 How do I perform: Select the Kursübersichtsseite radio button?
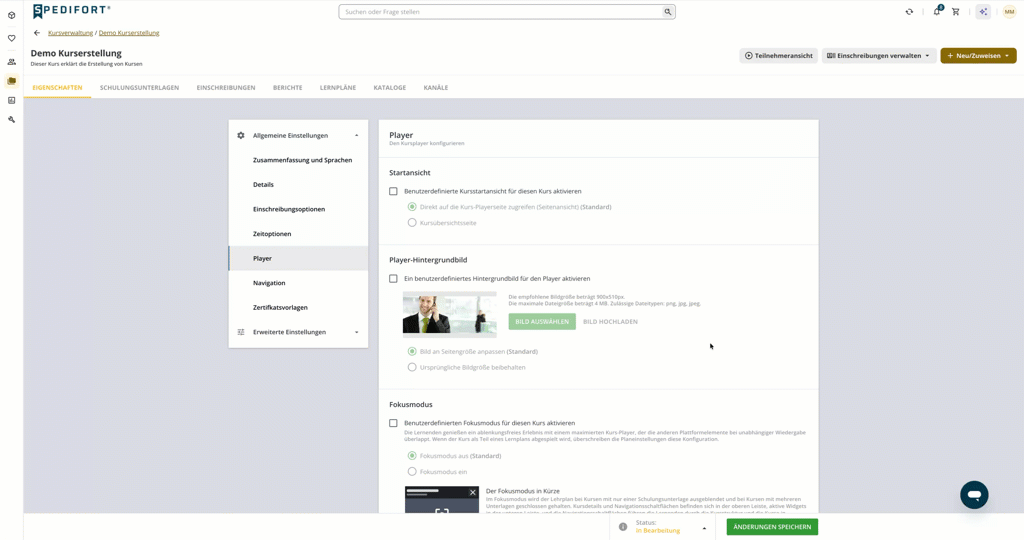click(412, 223)
